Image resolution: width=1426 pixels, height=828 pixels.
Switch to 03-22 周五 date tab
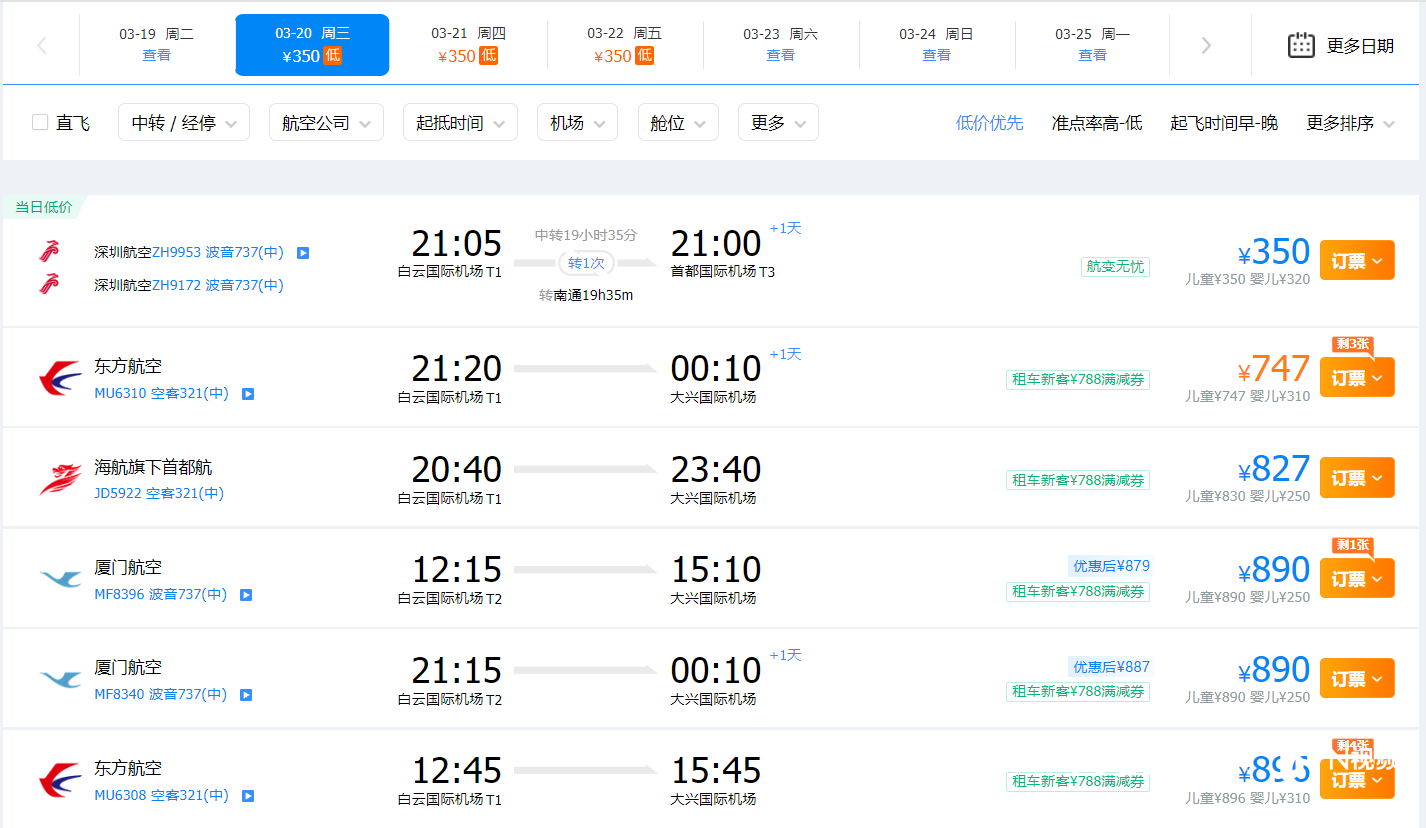point(624,45)
